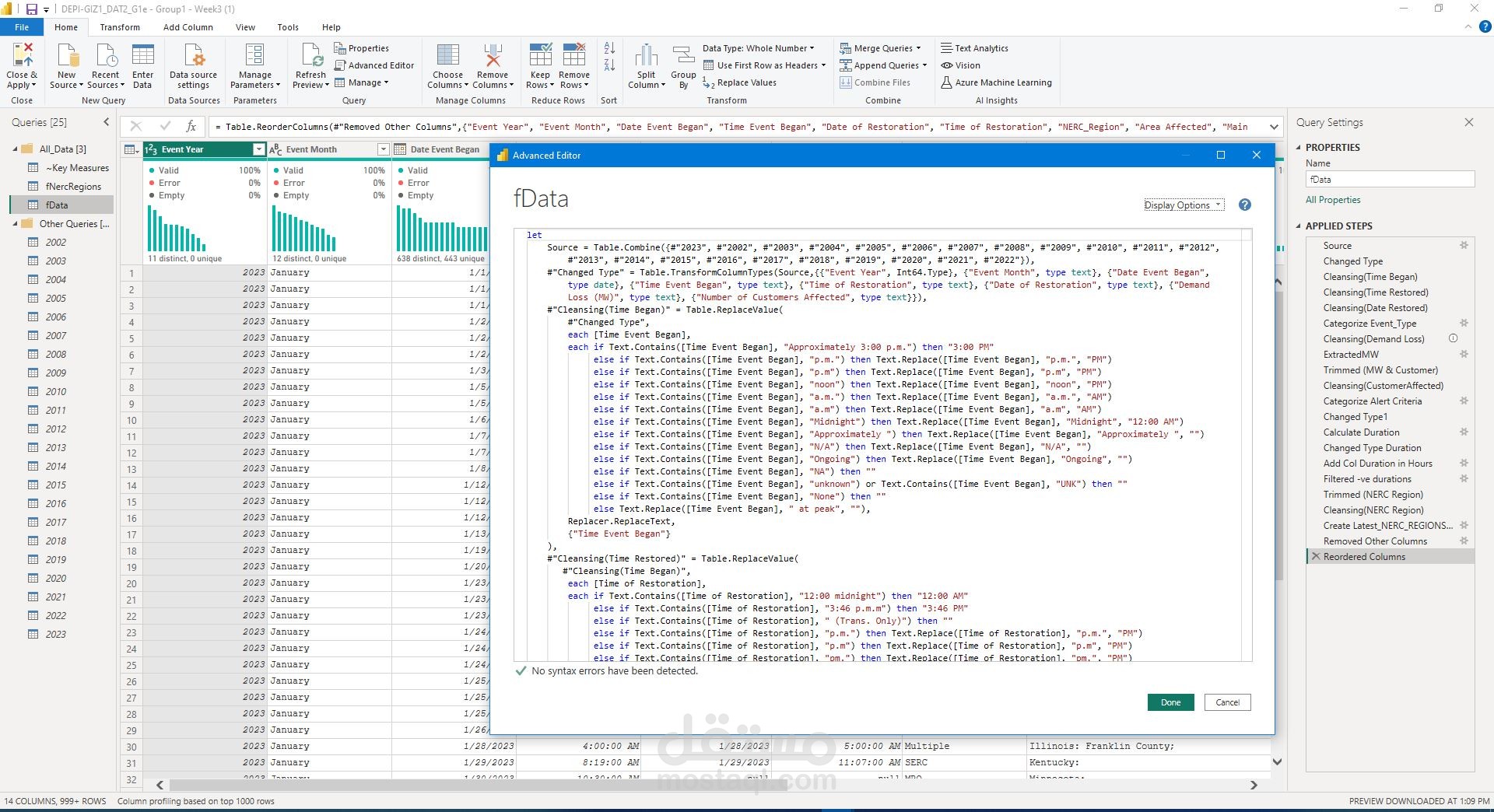Open query Properties in the ribbon
The image size is (1494, 812).
362,48
